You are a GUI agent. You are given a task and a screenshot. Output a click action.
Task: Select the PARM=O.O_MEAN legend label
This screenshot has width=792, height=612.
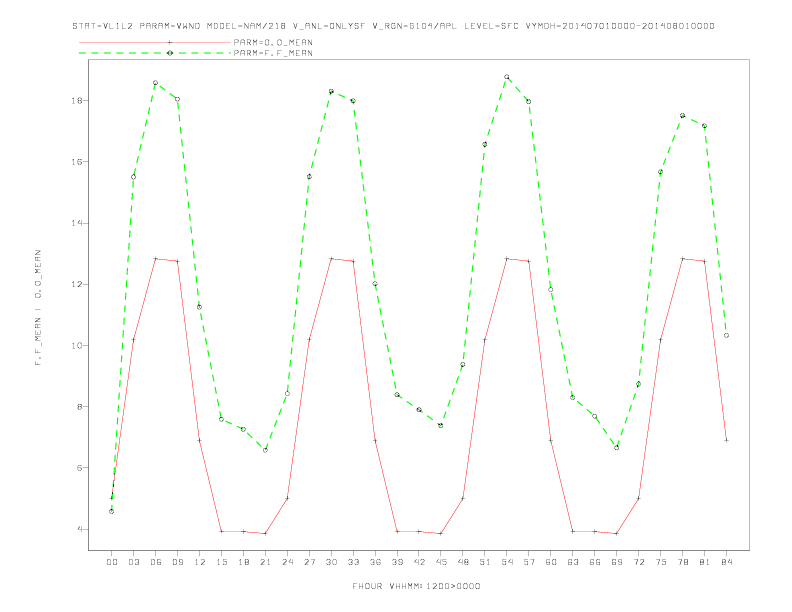point(273,42)
